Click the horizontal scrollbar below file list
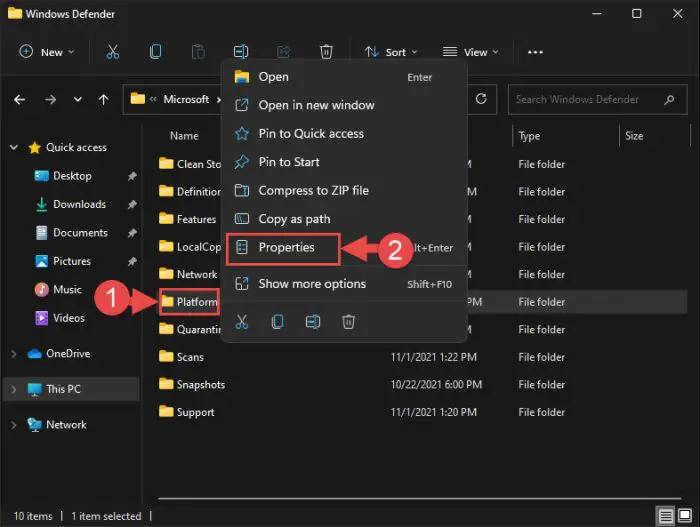The width and height of the screenshot is (700, 527). (x=419, y=498)
